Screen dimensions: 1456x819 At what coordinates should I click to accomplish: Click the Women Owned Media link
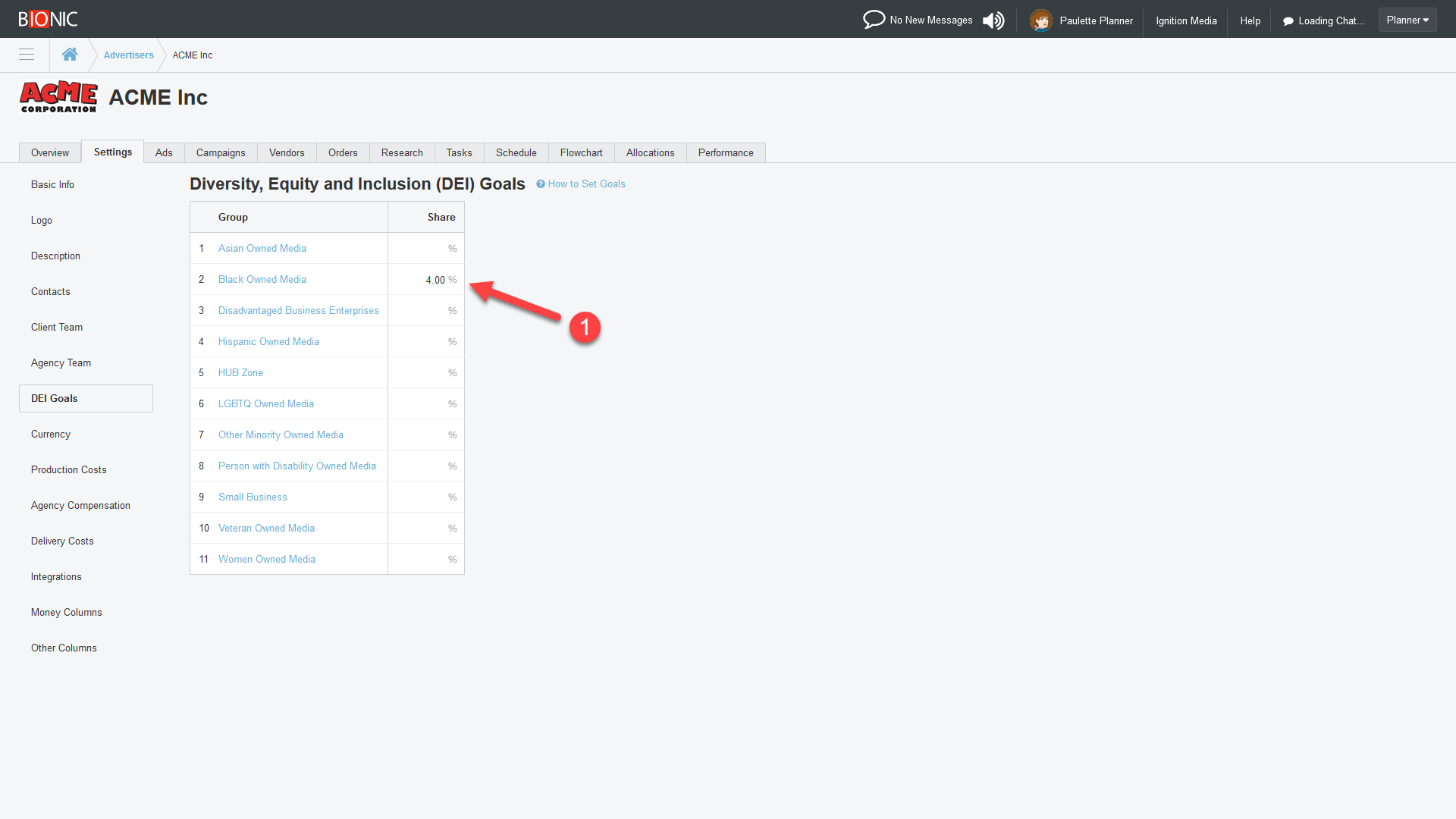coord(267,559)
